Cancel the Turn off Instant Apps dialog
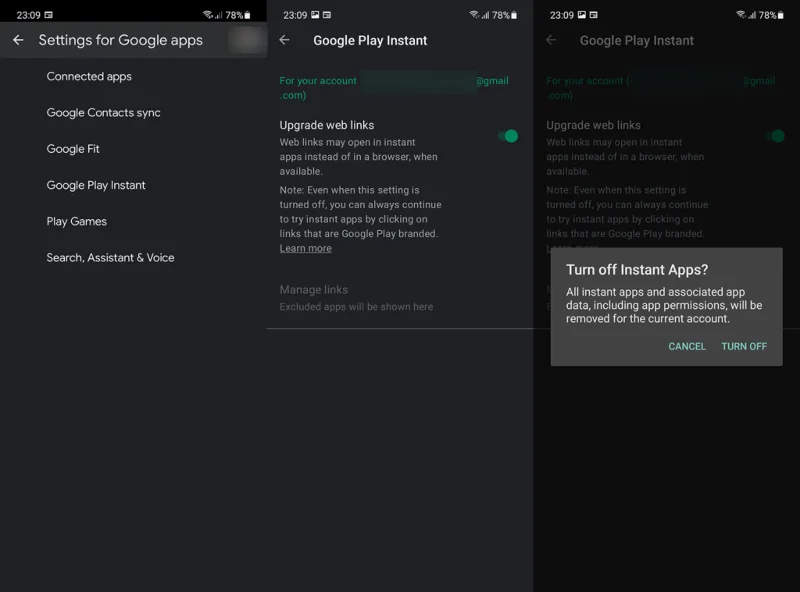800x592 pixels. (x=687, y=347)
